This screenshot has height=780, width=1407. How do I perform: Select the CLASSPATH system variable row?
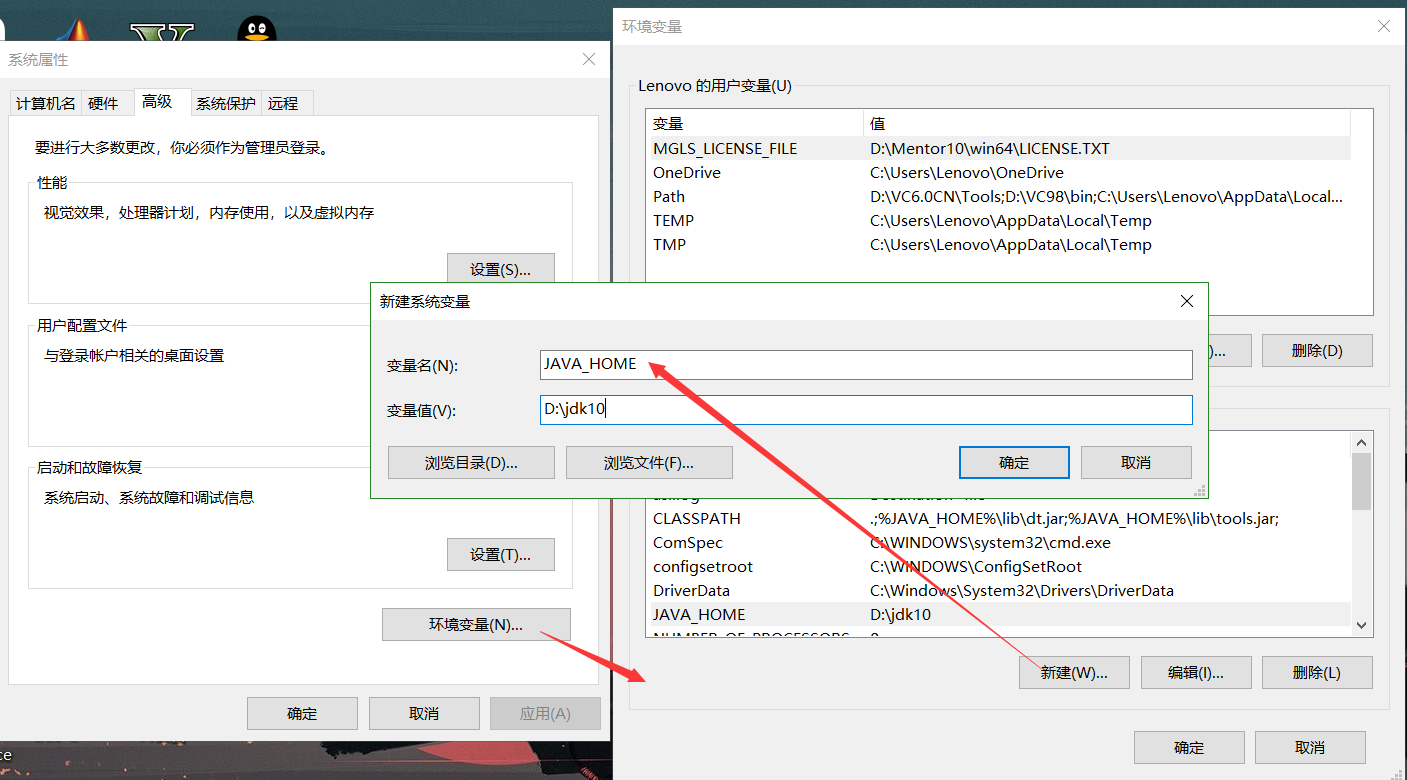pyautogui.click(x=998, y=518)
